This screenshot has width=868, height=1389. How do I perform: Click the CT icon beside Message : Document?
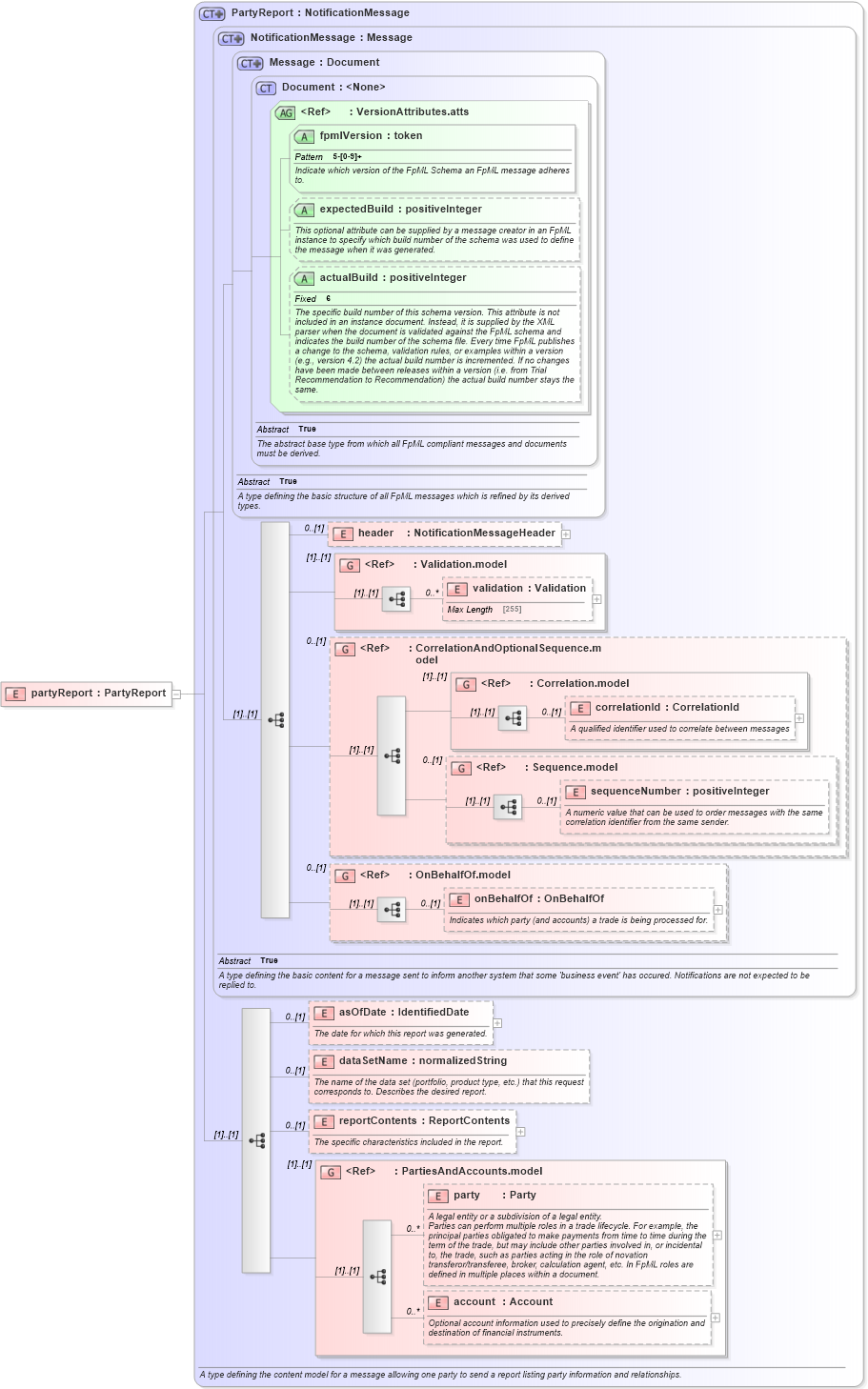(x=250, y=63)
